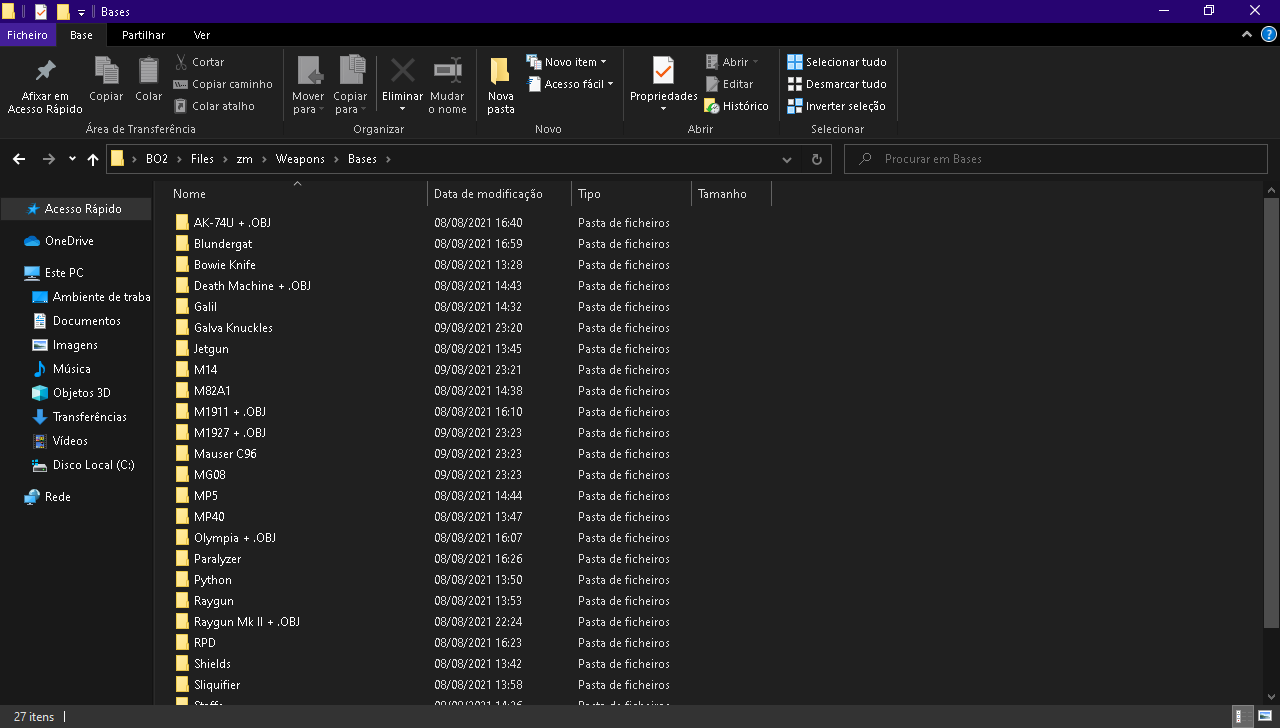
Task: Switch to the Partilhar ribbon tab
Action: point(143,35)
